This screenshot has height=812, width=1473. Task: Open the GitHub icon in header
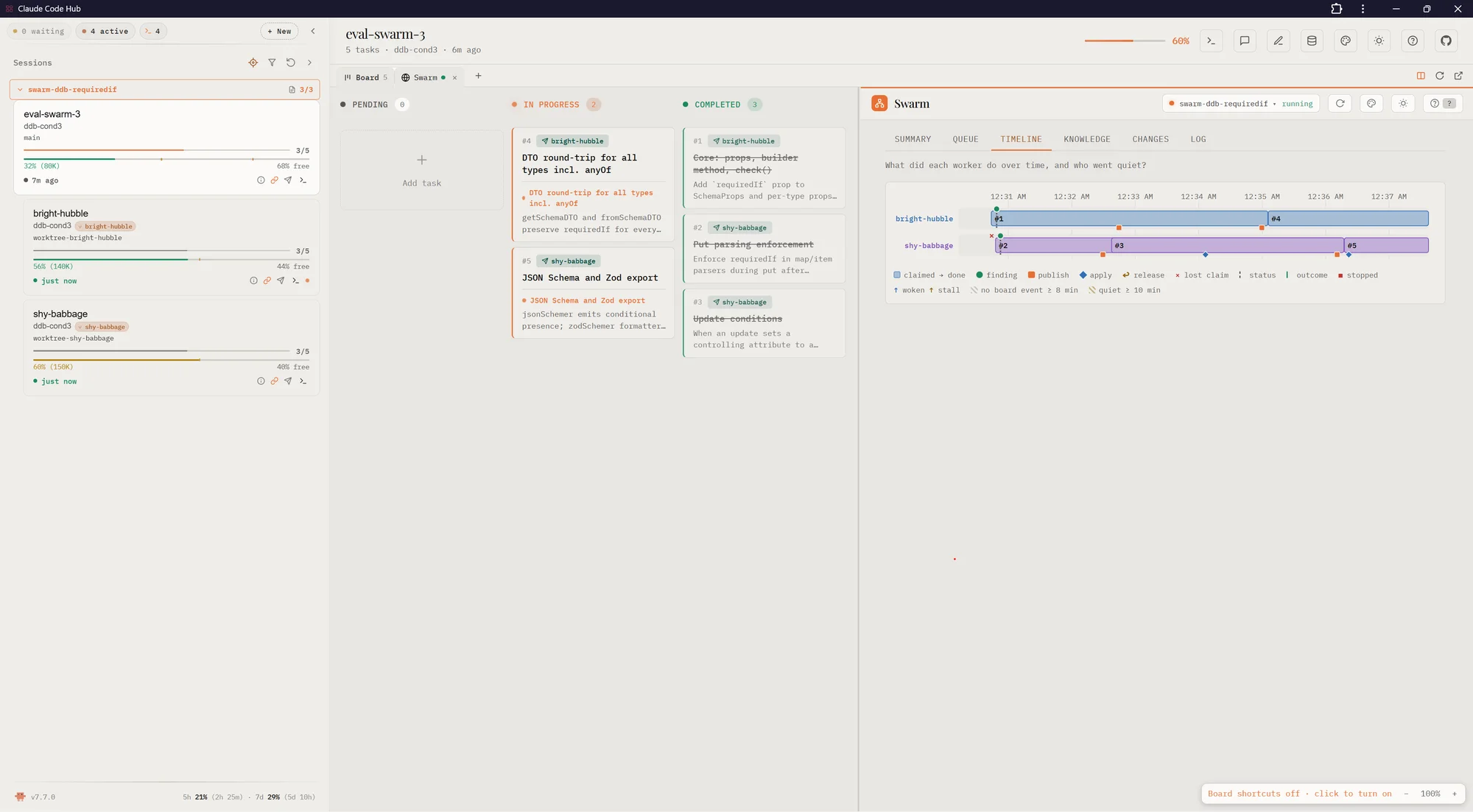tap(1446, 41)
